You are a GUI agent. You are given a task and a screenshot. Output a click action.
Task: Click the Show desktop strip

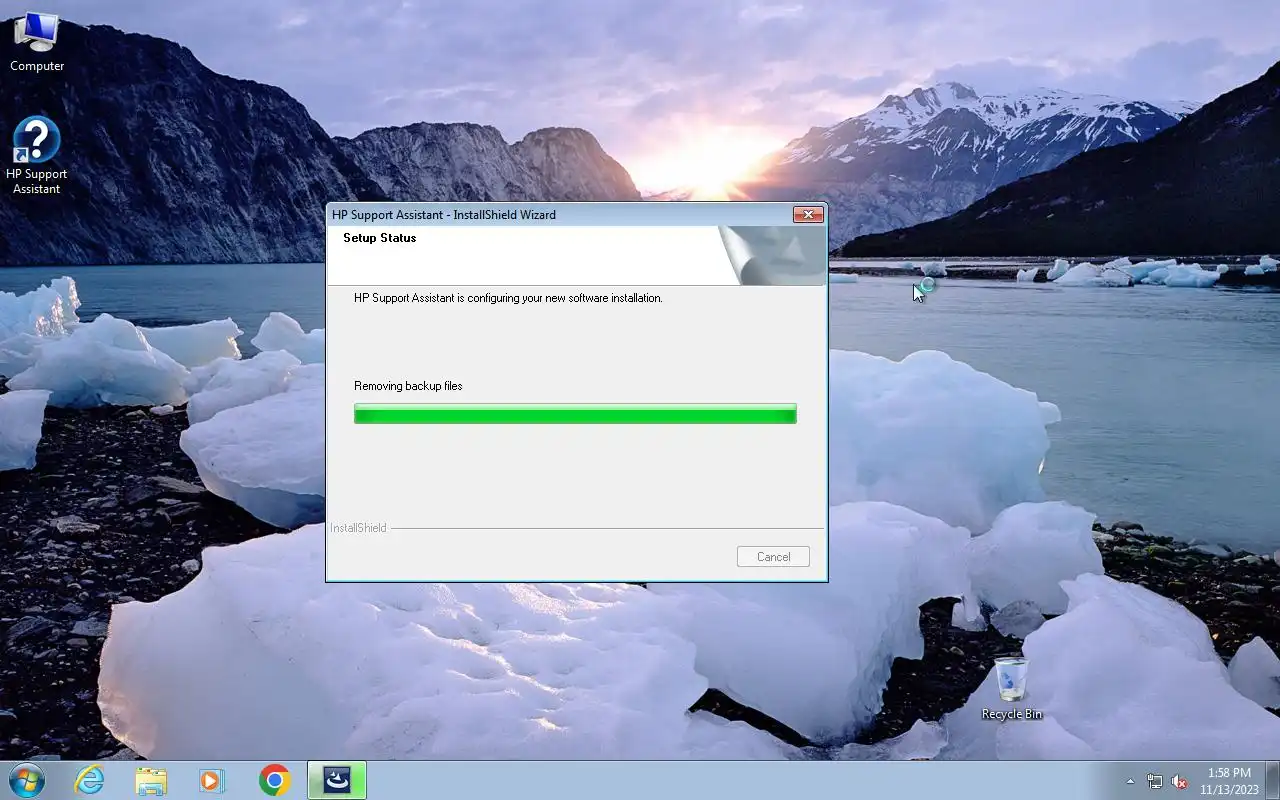point(1273,780)
